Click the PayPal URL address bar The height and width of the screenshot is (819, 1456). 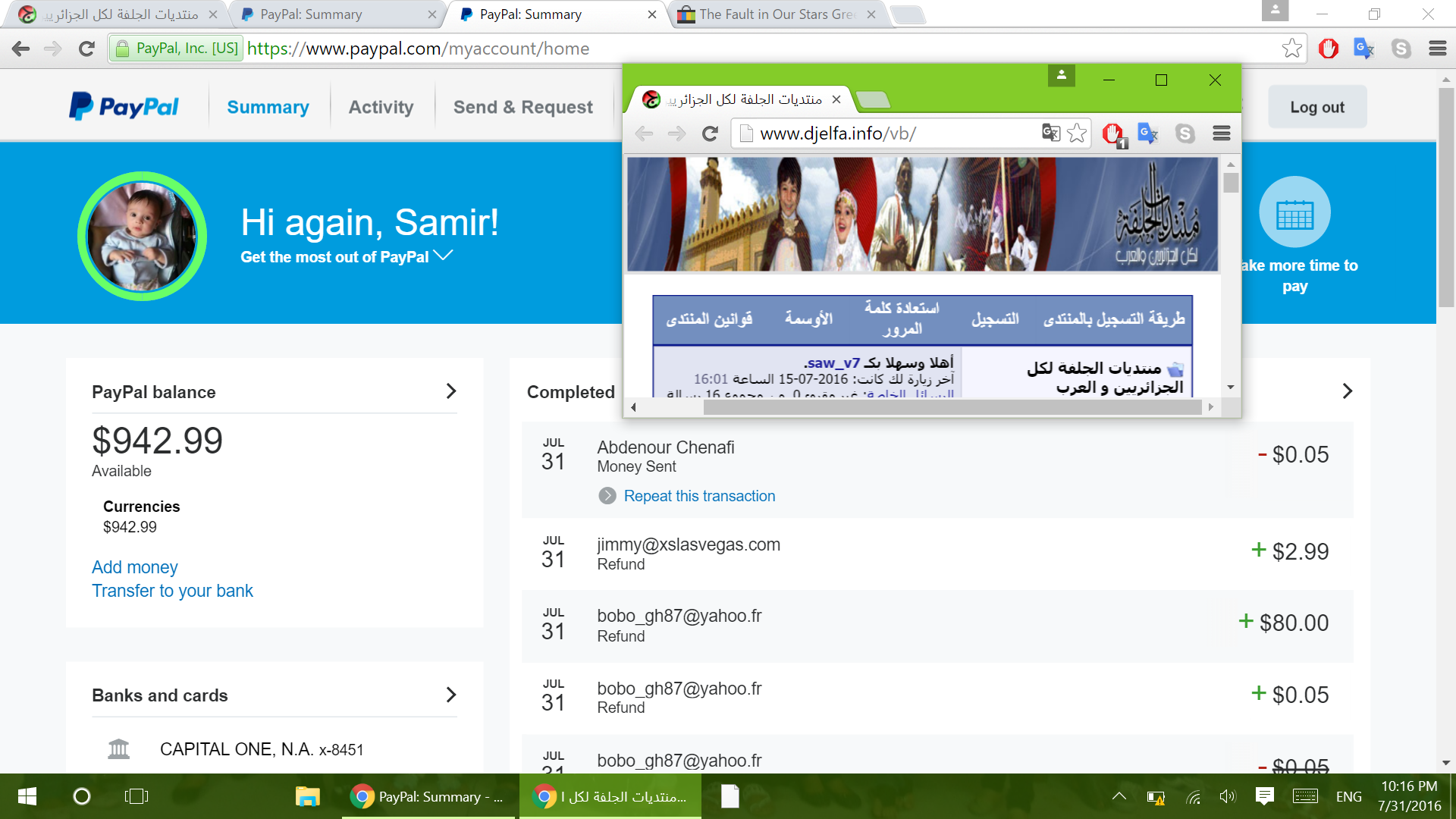click(705, 49)
